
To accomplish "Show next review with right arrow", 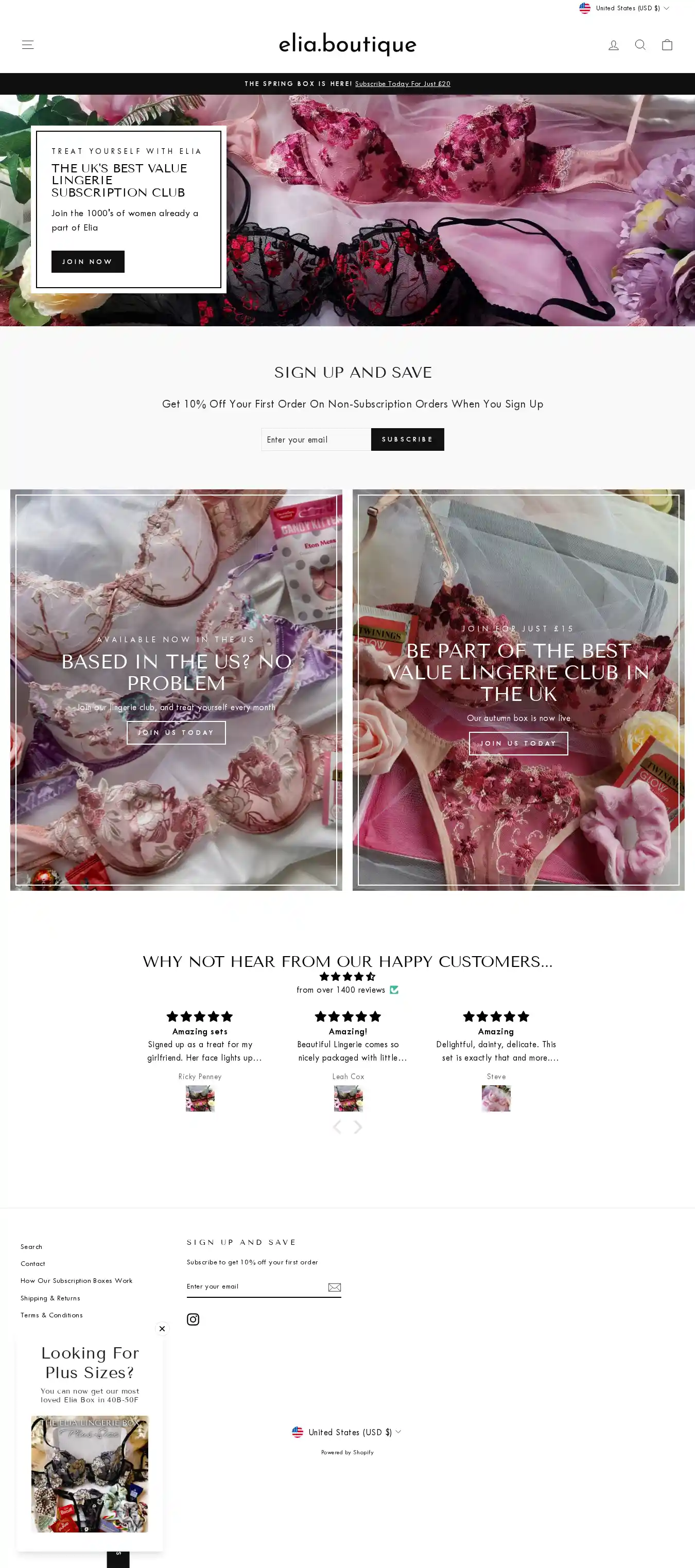I will (x=358, y=1126).
